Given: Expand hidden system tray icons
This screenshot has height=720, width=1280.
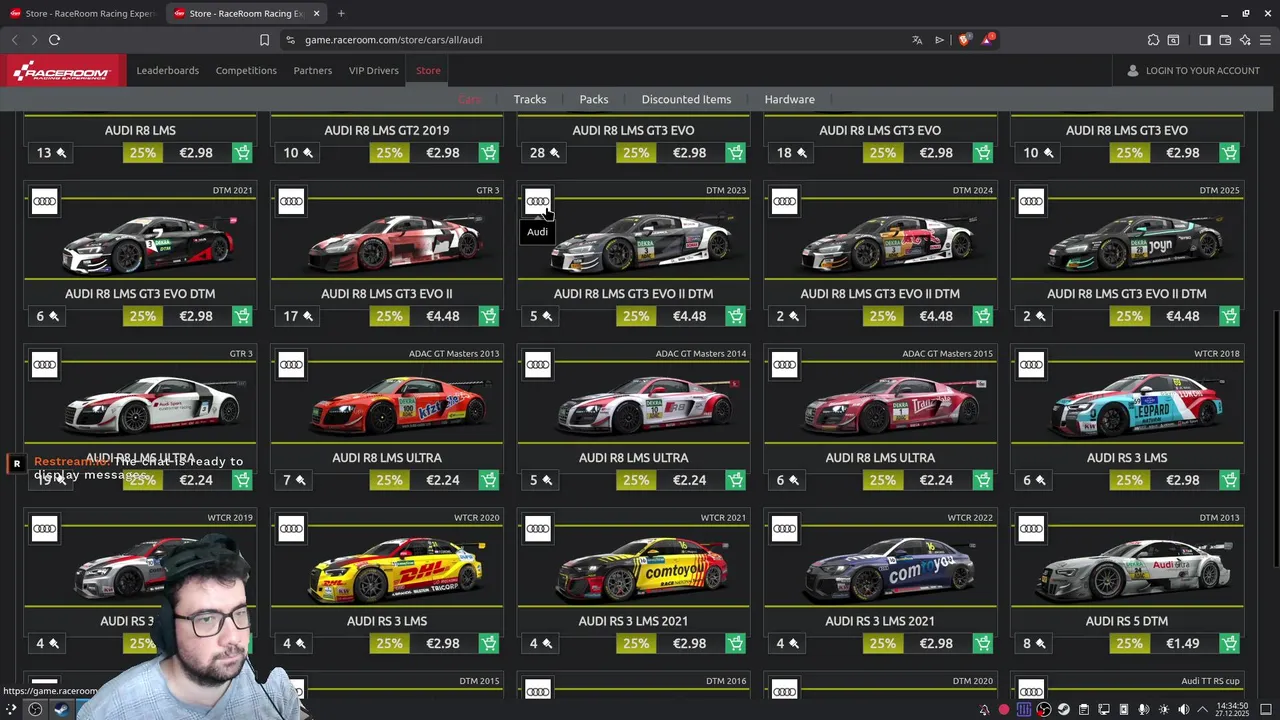Looking at the screenshot, I should coord(1203,709).
